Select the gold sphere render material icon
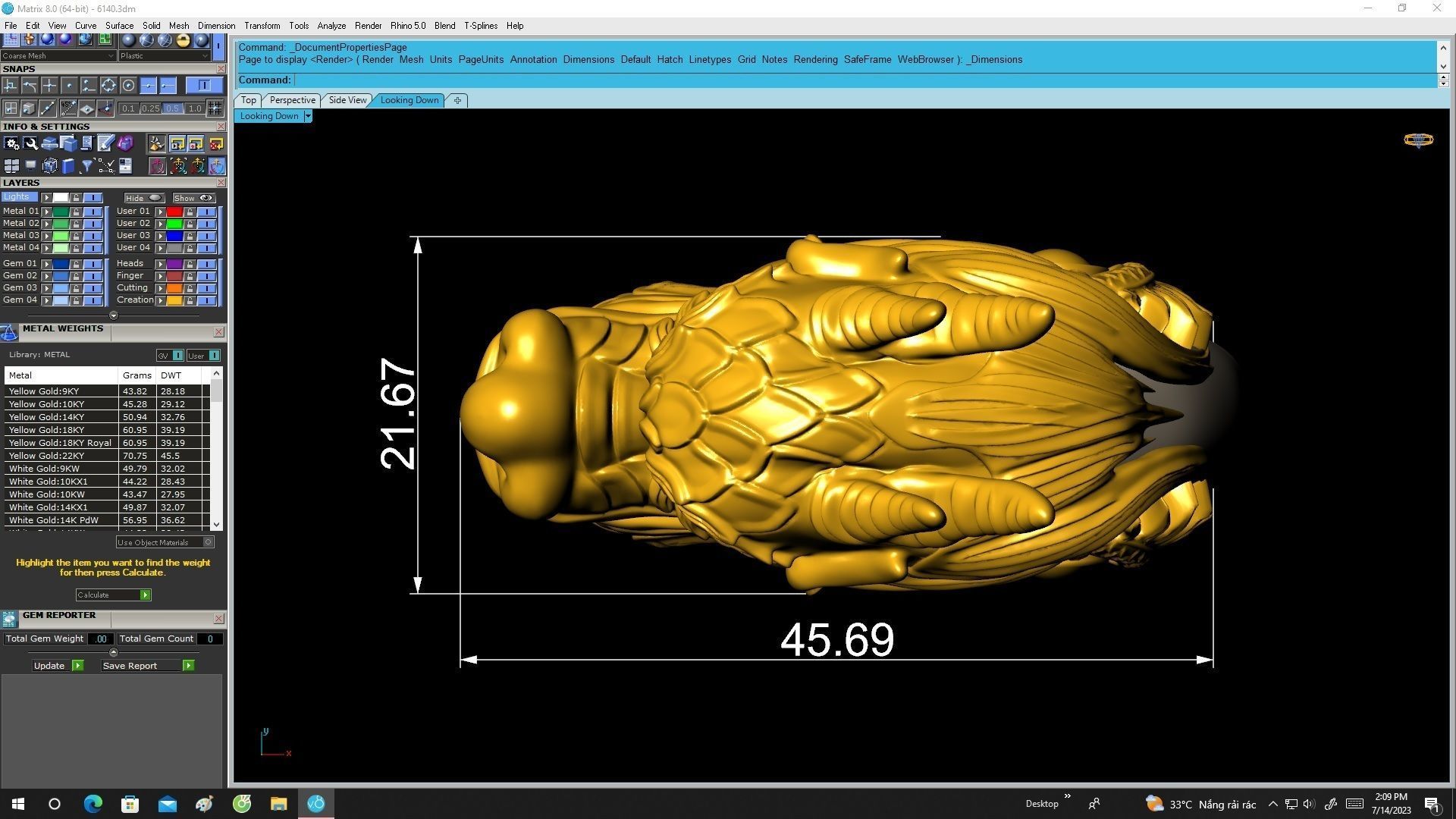The height and width of the screenshot is (819, 1456). tap(183, 39)
